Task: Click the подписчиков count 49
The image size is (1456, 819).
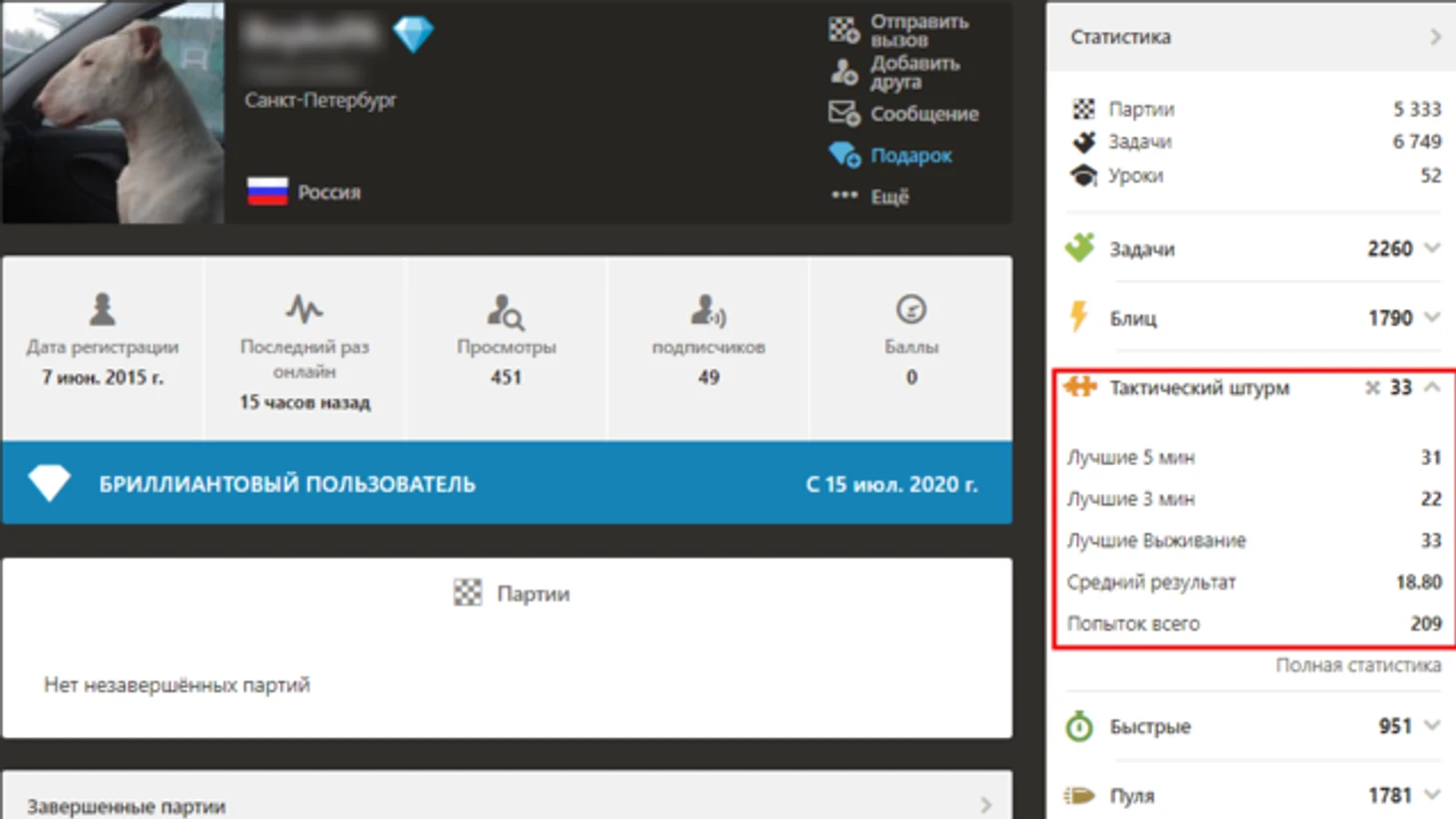Action: pos(708,377)
